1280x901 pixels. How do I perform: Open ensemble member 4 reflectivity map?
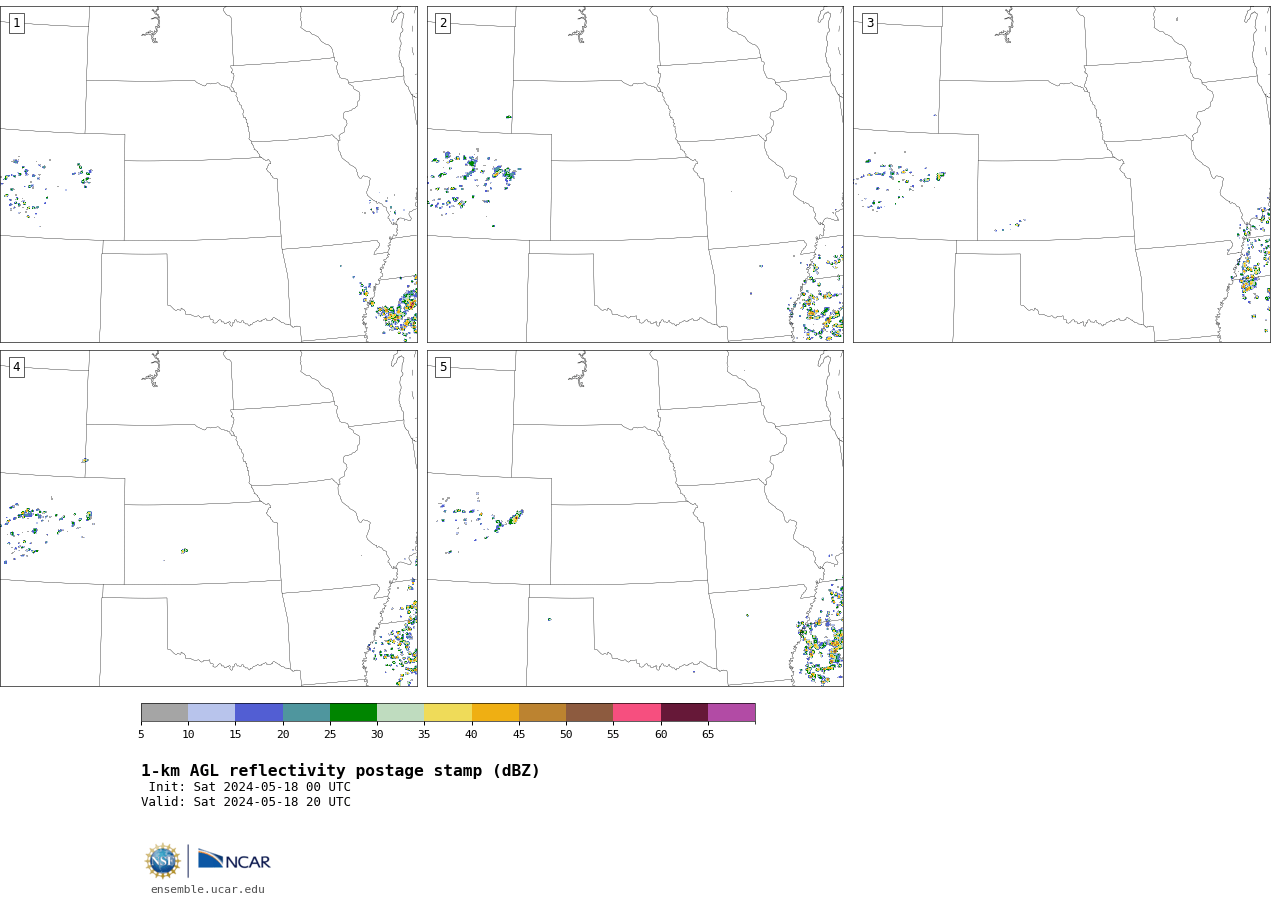click(208, 518)
